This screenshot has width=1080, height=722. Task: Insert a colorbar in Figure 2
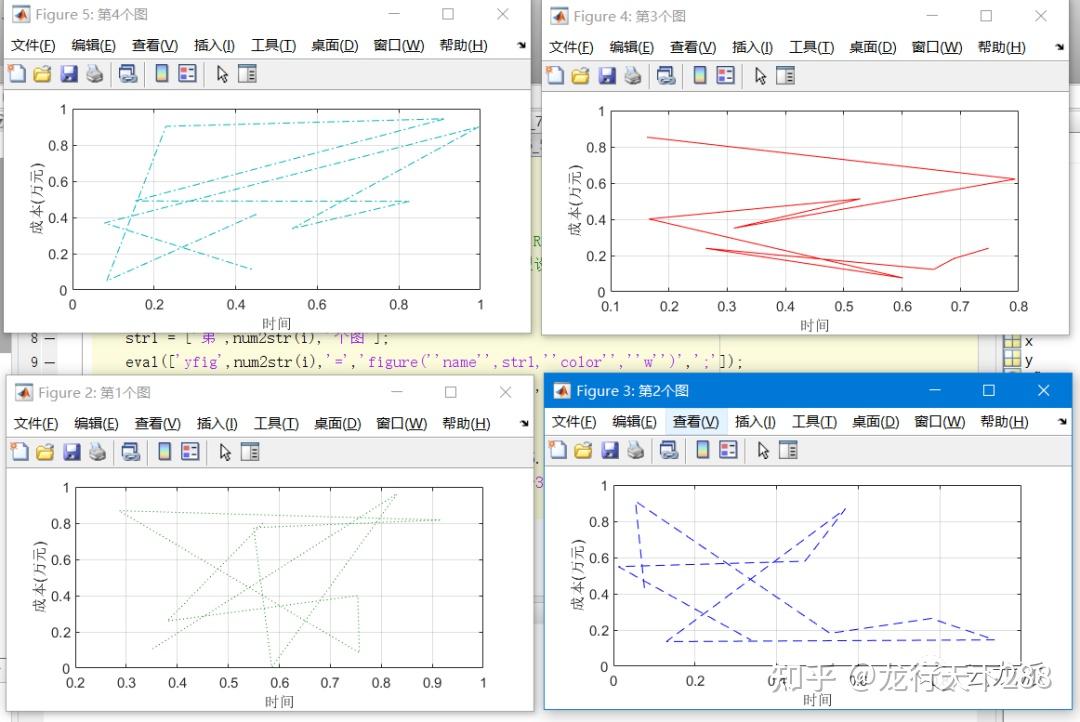click(x=161, y=452)
